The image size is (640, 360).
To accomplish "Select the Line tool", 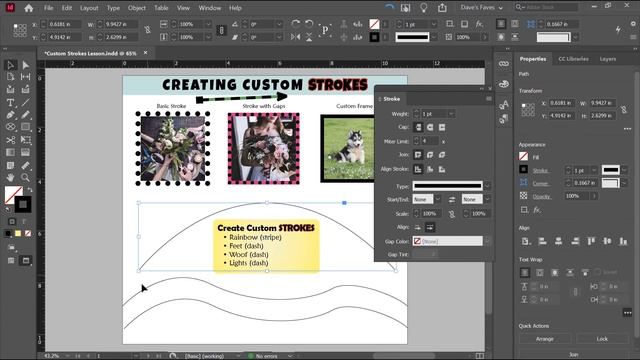I will 25,102.
